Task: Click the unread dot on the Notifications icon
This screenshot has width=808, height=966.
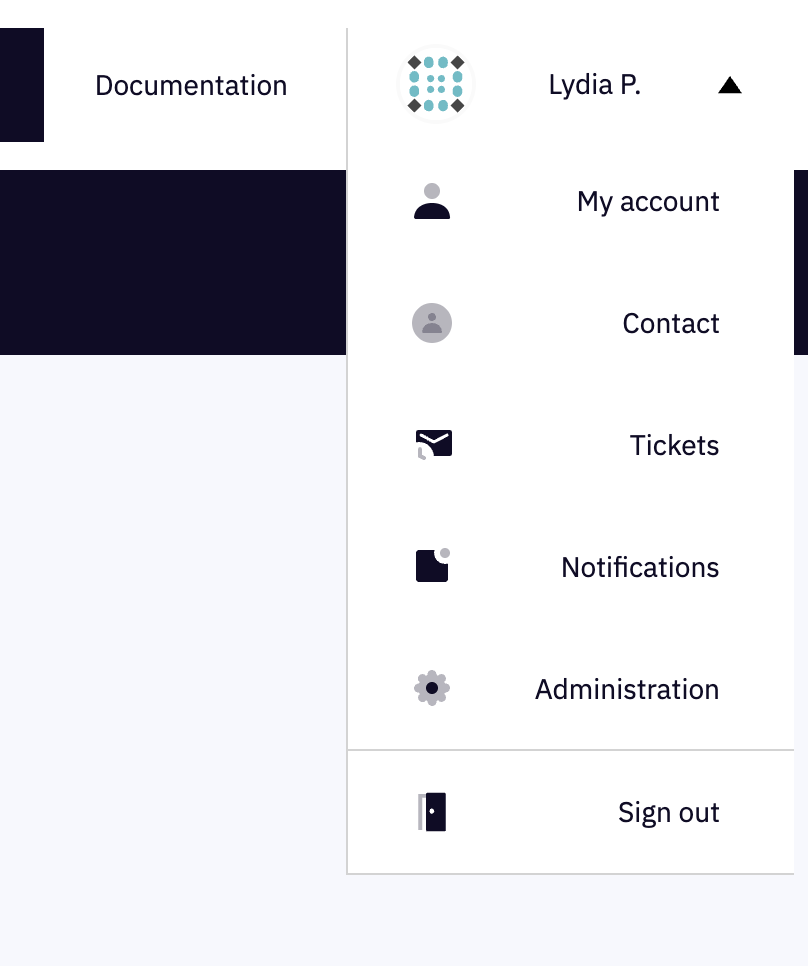Action: [445, 553]
